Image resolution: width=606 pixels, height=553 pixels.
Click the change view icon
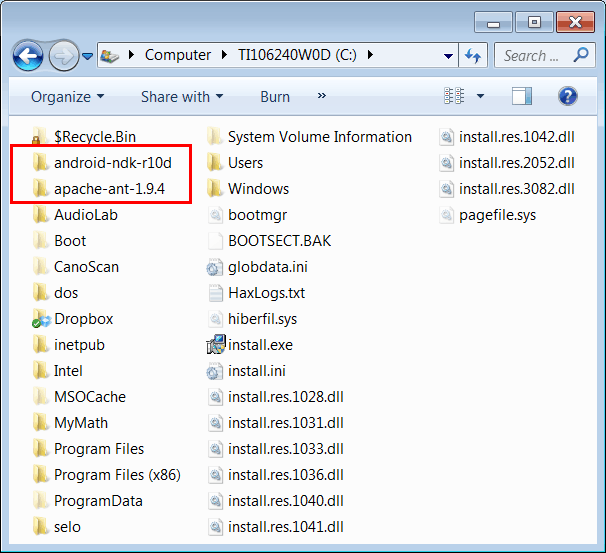454,96
